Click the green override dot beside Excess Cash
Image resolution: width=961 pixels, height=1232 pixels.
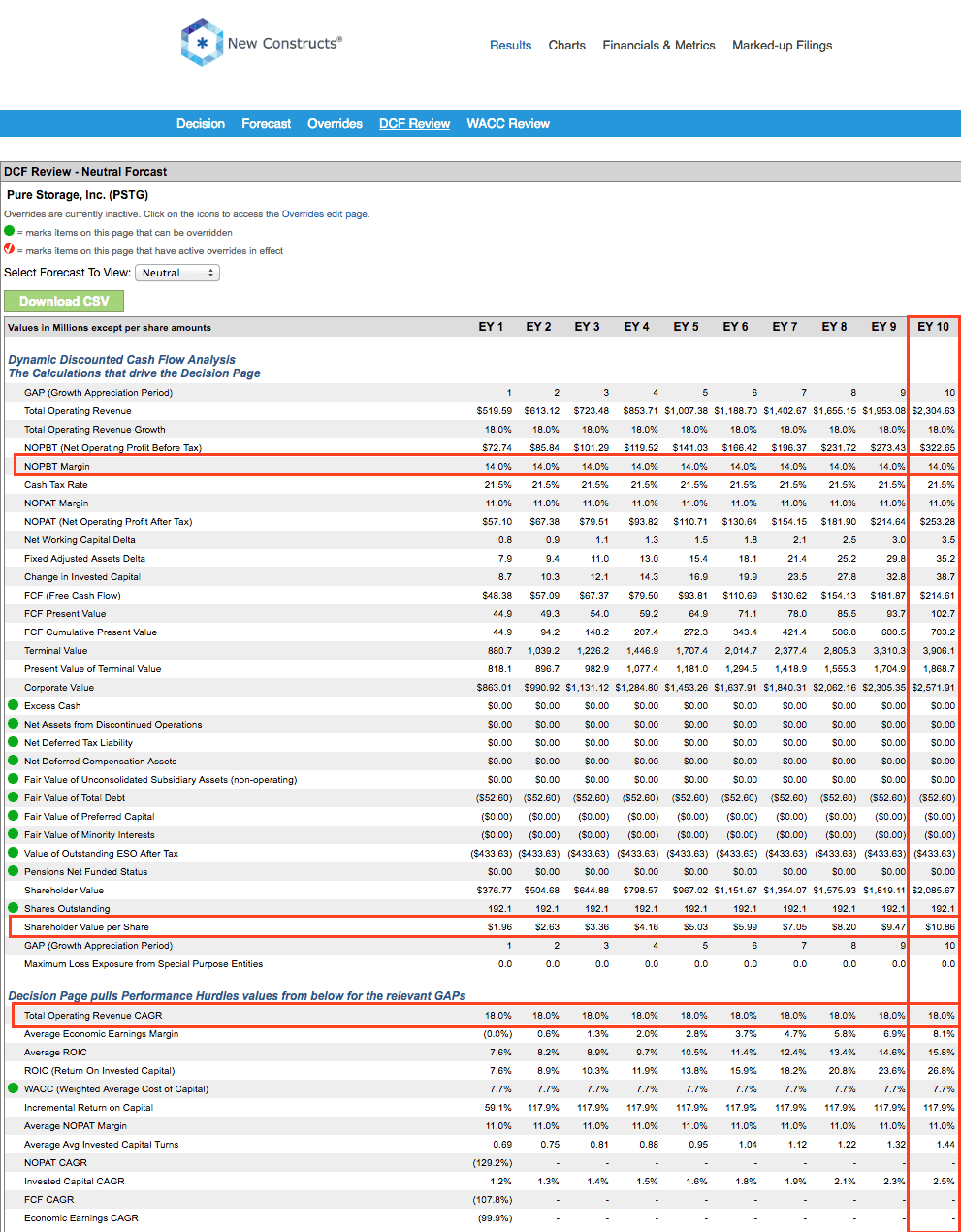pyautogui.click(x=14, y=705)
